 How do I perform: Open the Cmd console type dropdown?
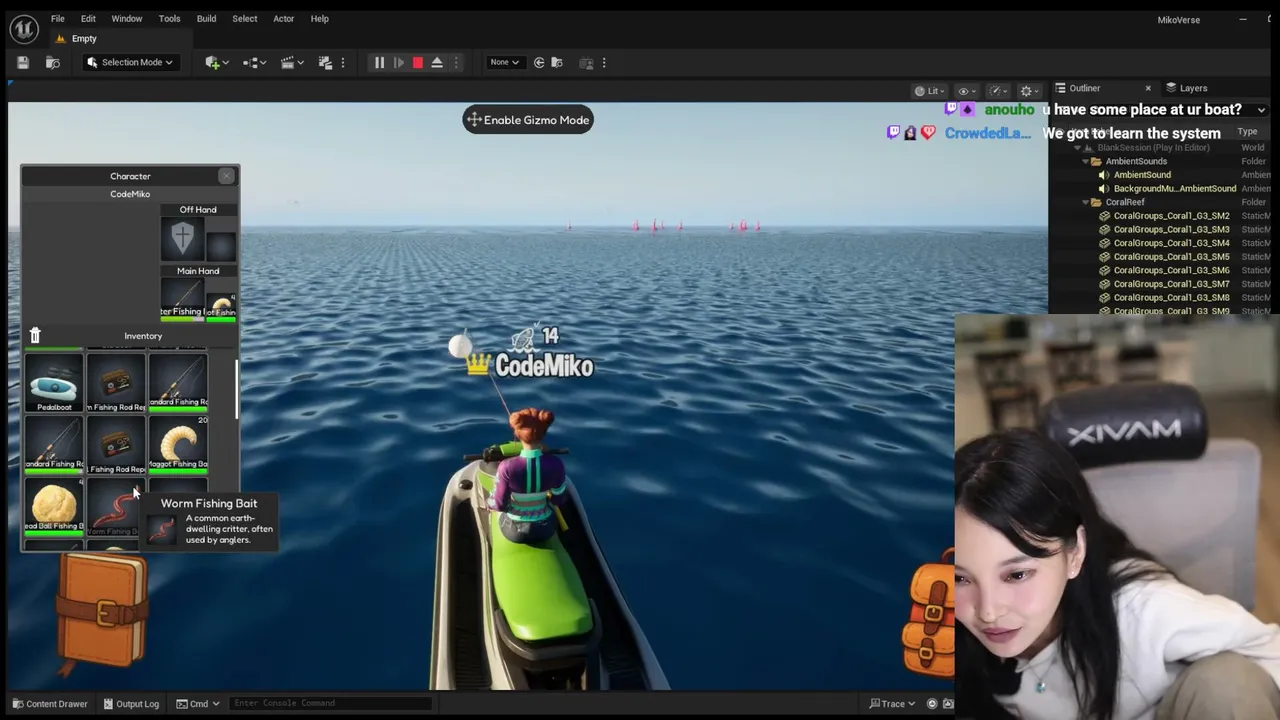(197, 704)
